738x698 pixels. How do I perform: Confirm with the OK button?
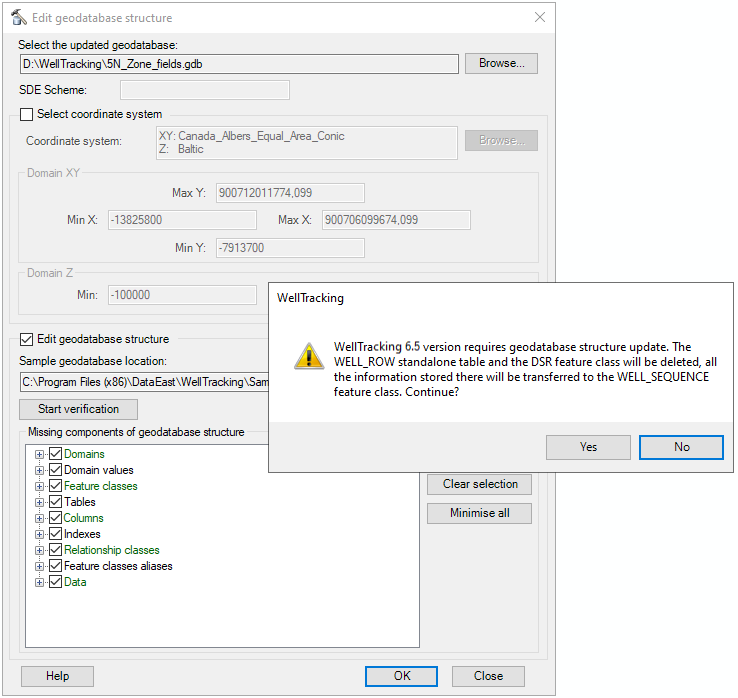tap(401, 676)
